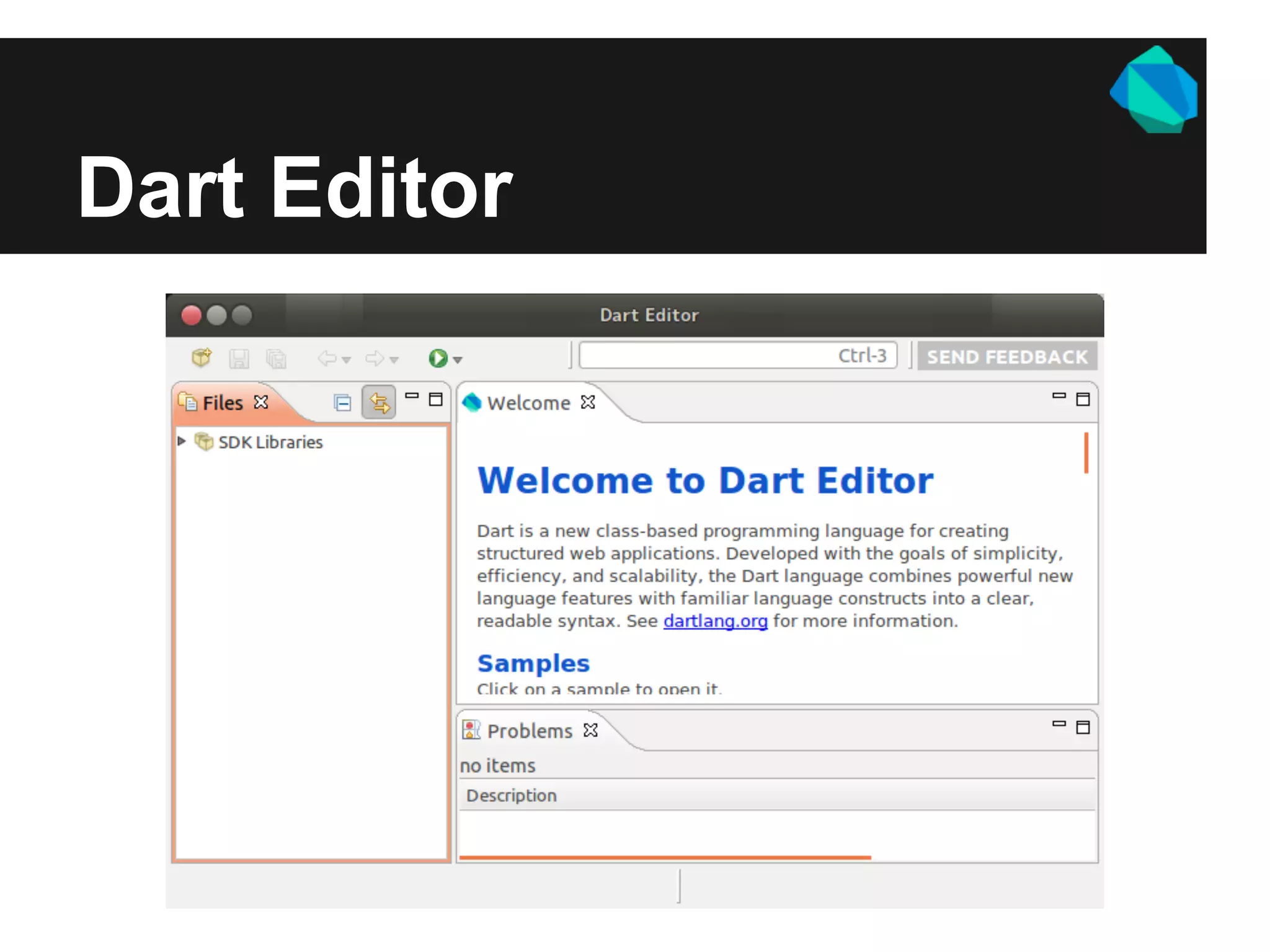Click into the Ctrl-3 search box
This screenshot has width=1270, height=952.
(738, 356)
